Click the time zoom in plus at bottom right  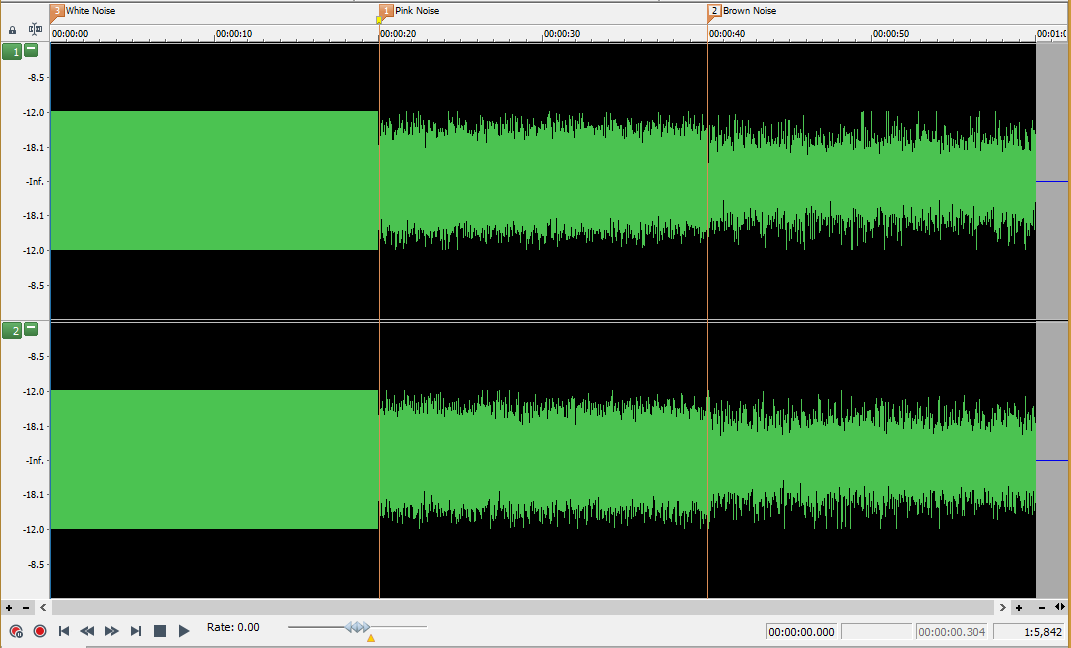pyautogui.click(x=1019, y=607)
